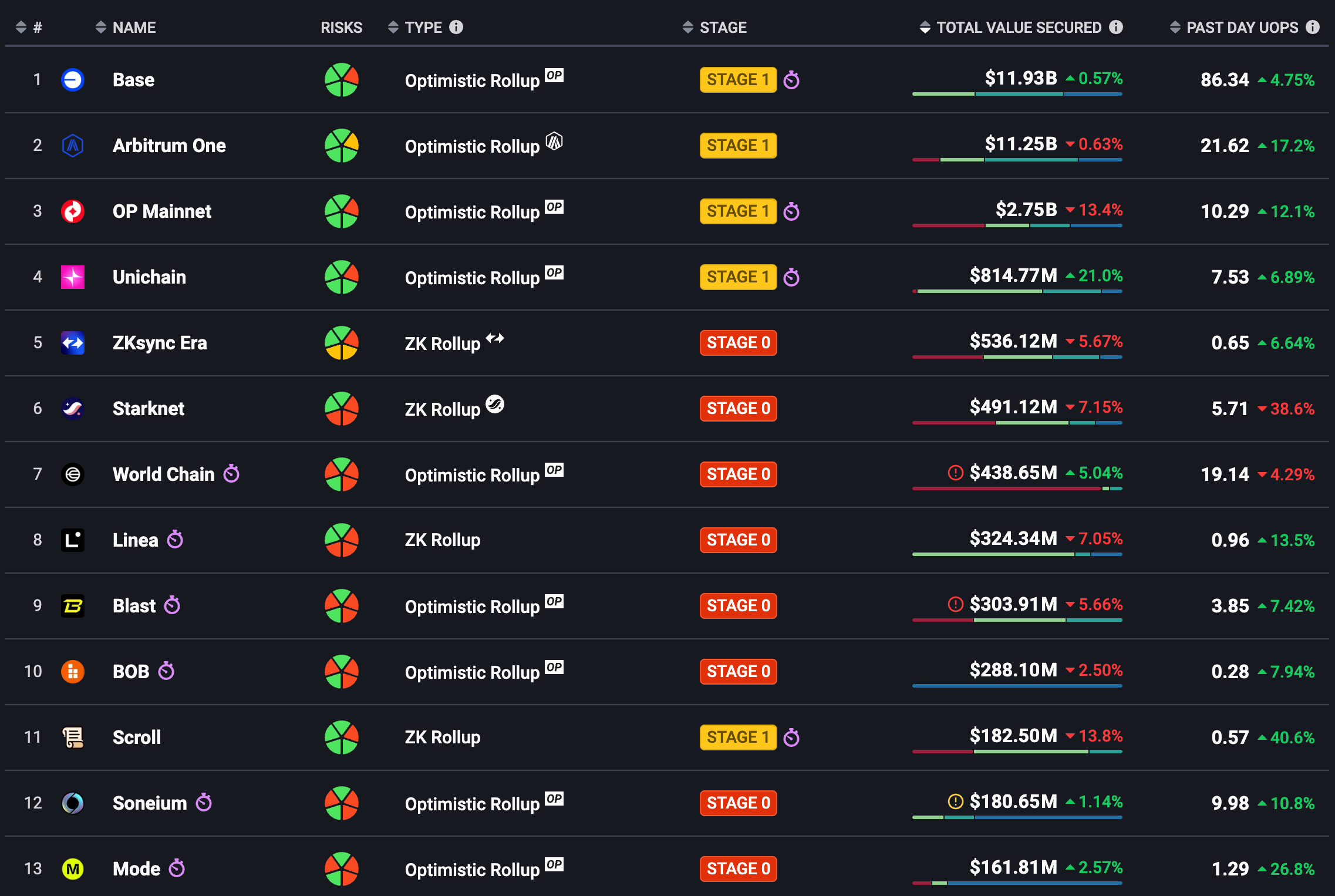
Task: Click the Arbitrum One logo icon
Action: tap(73, 146)
